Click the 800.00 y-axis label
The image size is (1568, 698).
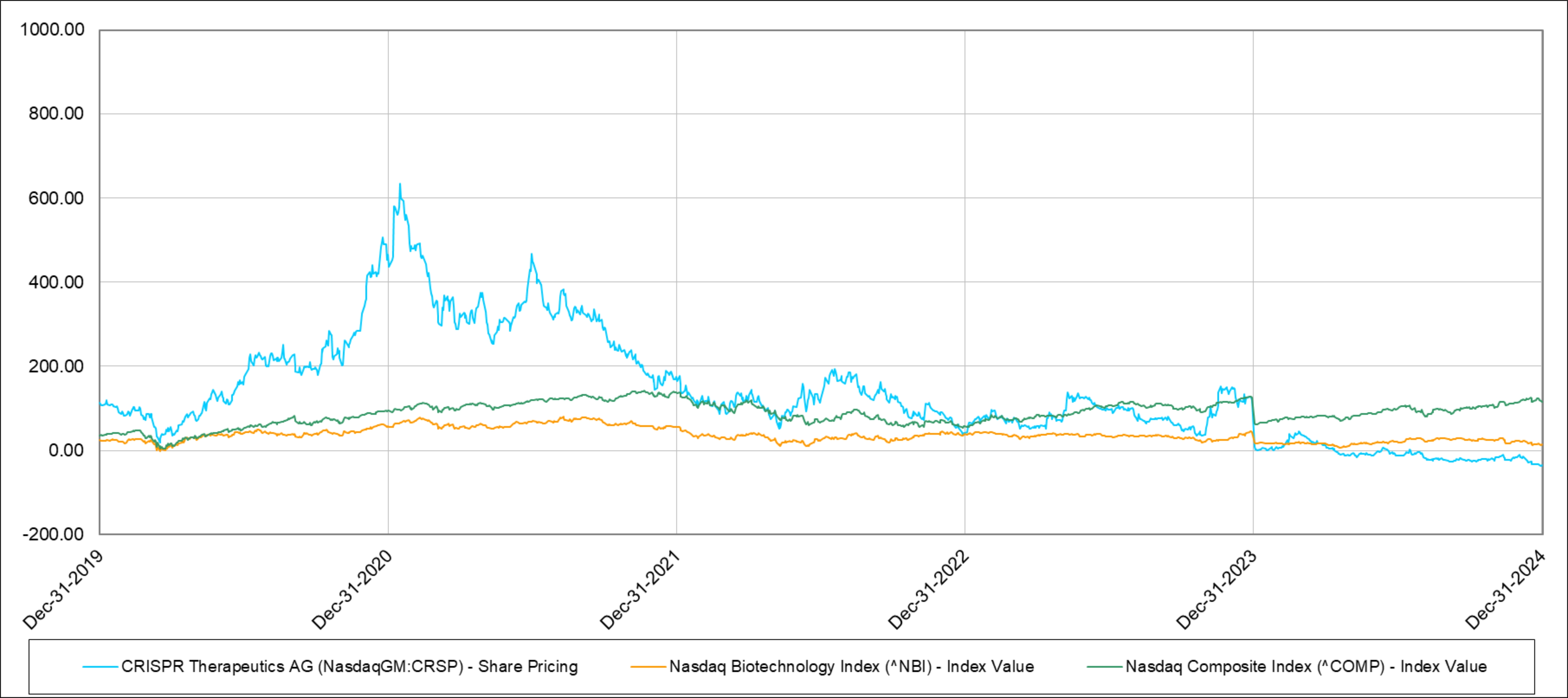56,113
